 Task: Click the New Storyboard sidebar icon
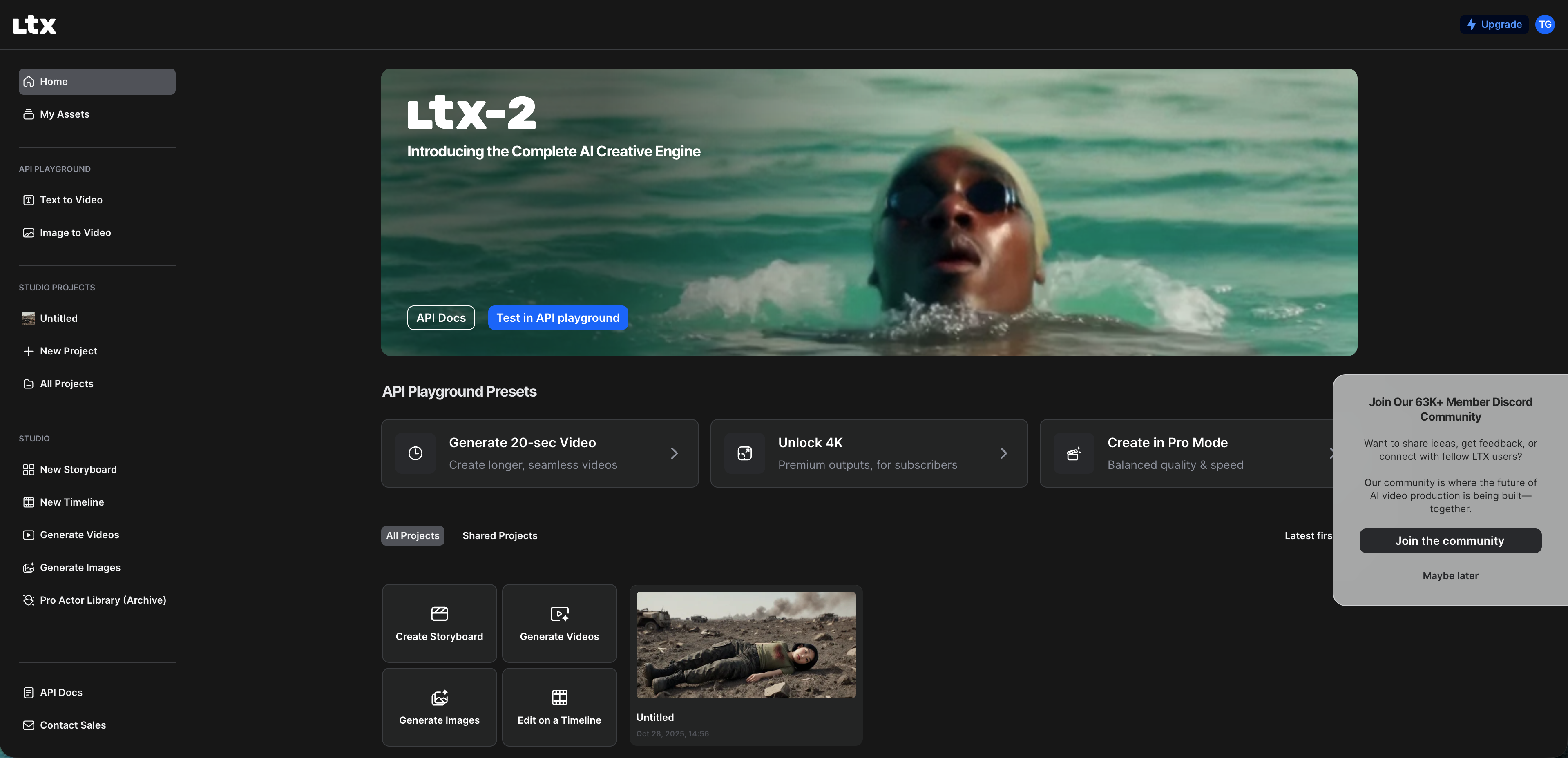tap(28, 470)
